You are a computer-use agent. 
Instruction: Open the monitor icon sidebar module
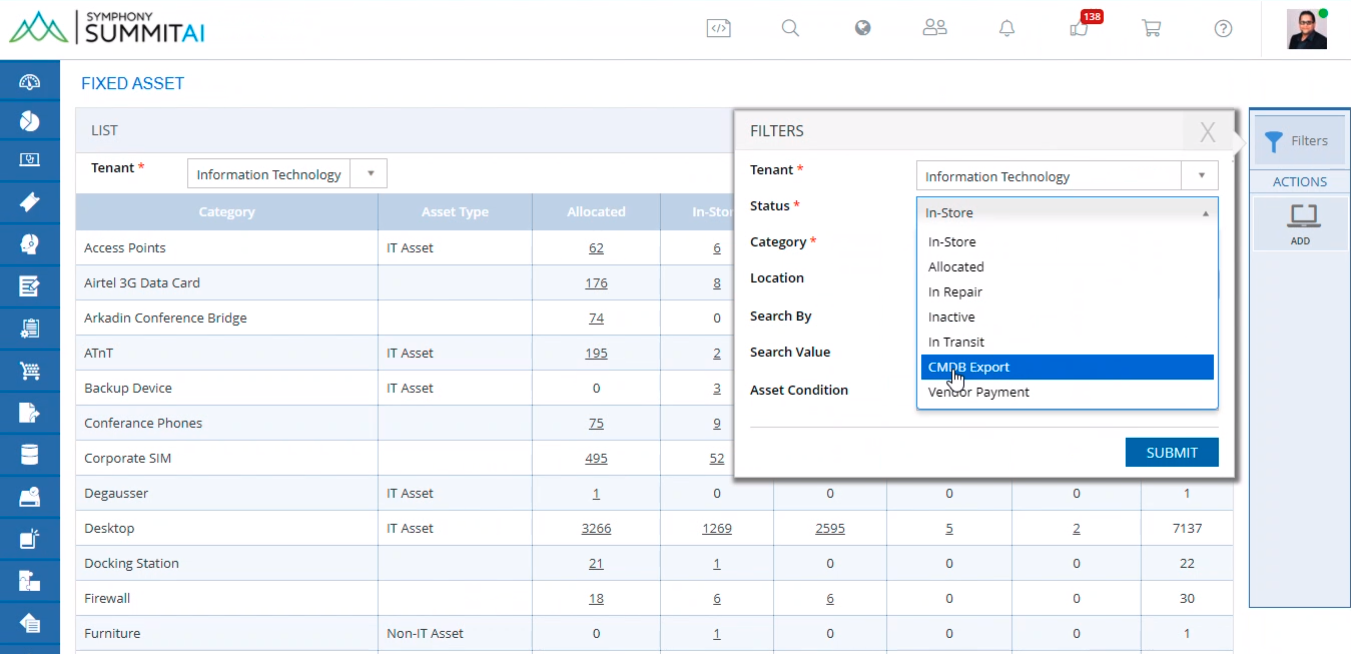[29, 159]
